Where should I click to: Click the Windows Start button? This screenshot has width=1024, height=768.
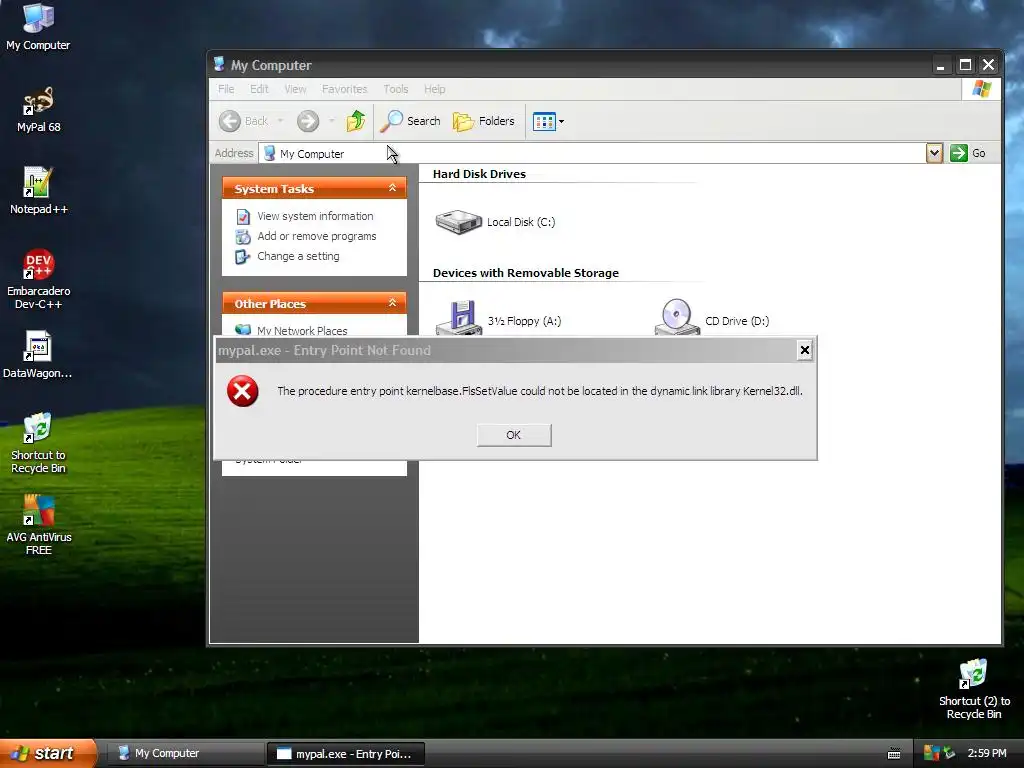(x=47, y=753)
